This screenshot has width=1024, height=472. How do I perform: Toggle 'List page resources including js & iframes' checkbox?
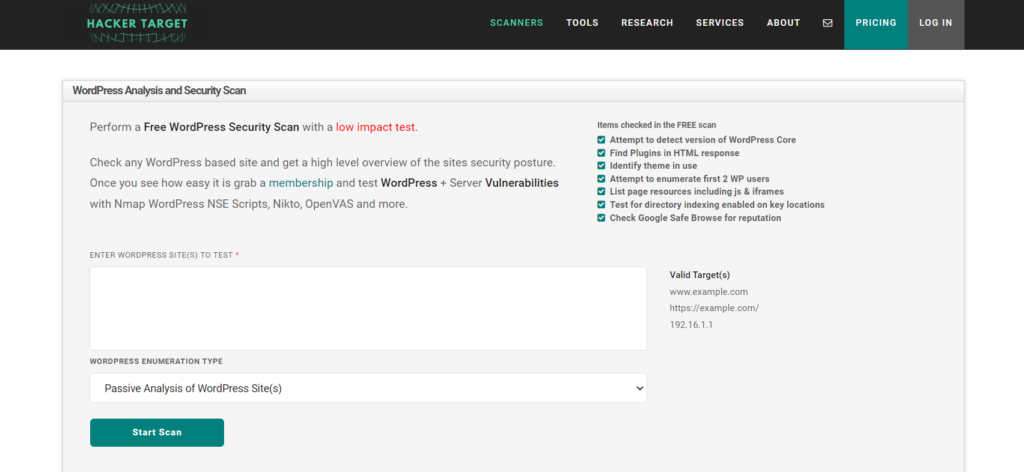click(x=601, y=191)
